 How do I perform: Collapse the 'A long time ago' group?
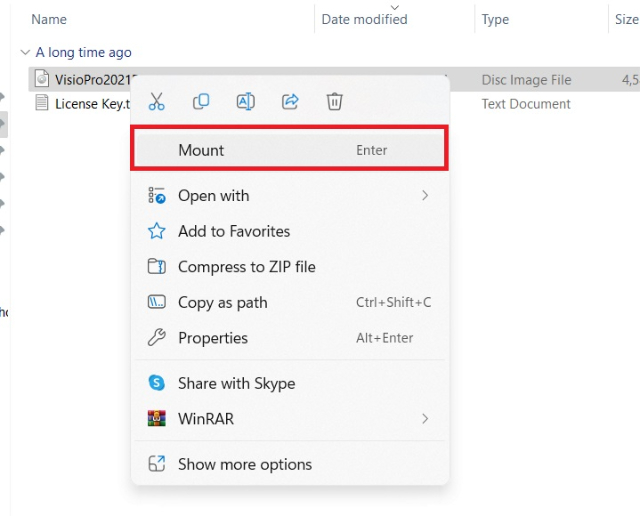[25, 52]
